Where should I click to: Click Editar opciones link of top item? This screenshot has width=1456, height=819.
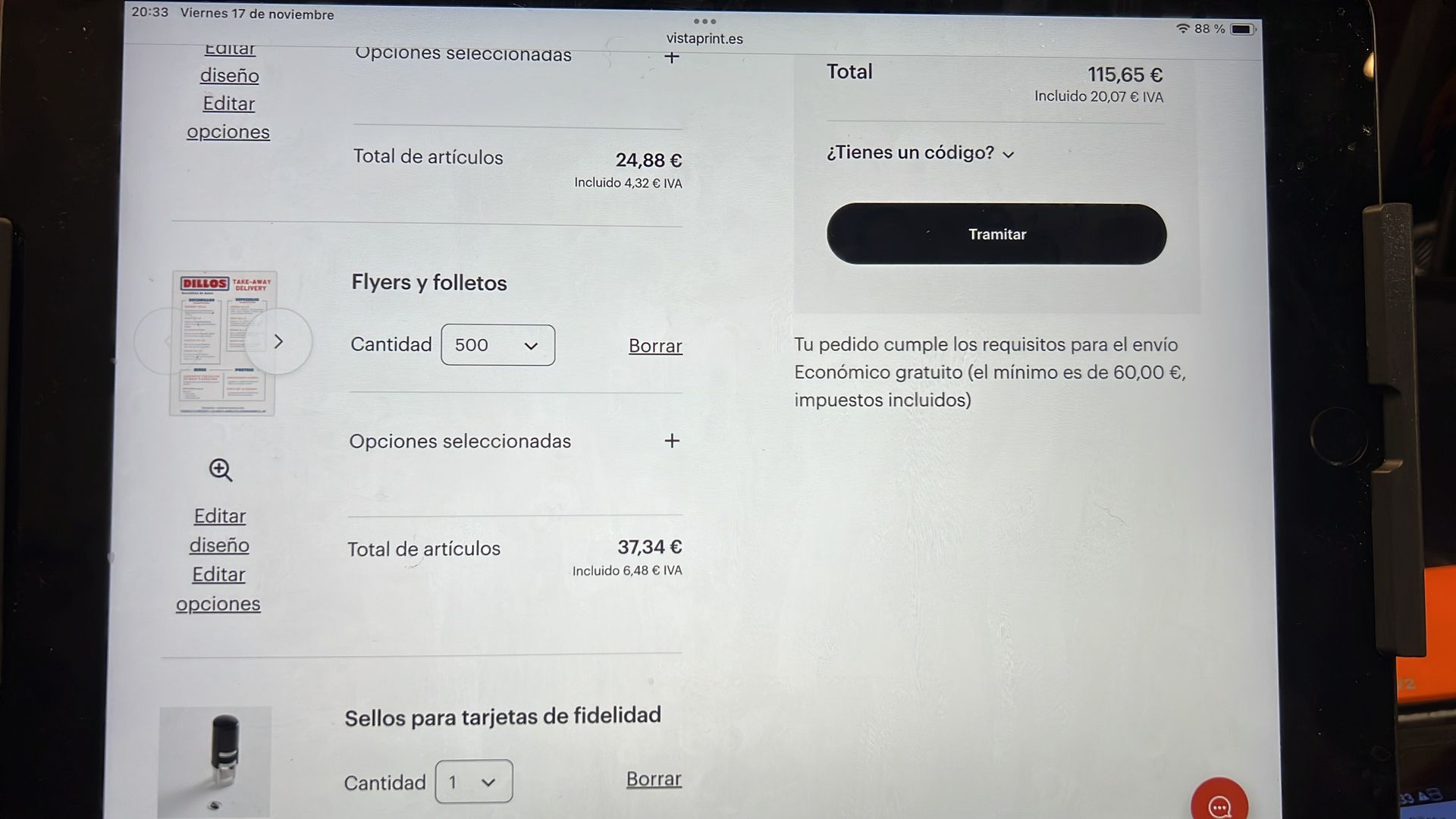click(228, 118)
